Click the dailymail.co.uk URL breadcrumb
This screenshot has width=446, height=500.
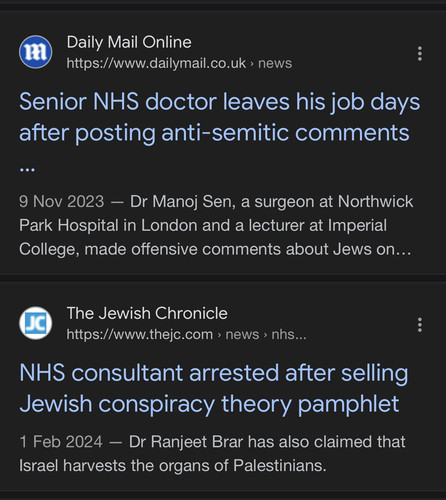point(156,63)
